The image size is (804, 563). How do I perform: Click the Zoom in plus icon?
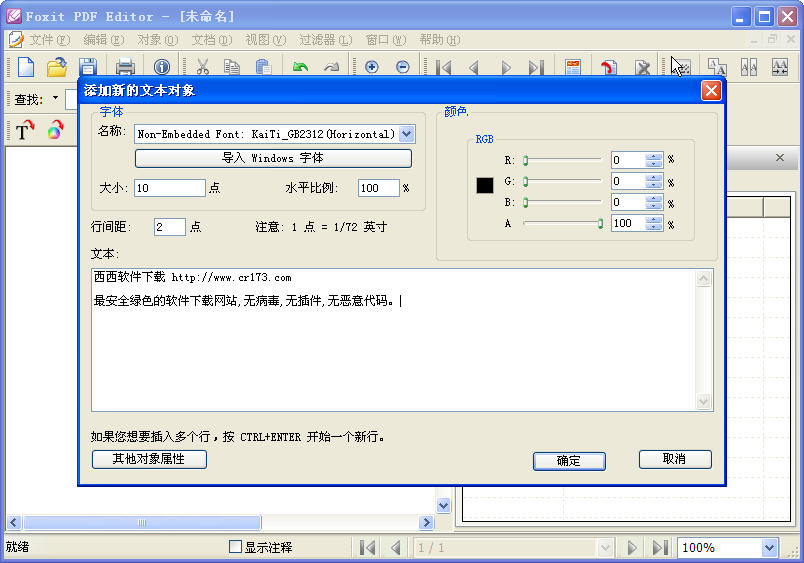[x=372, y=67]
